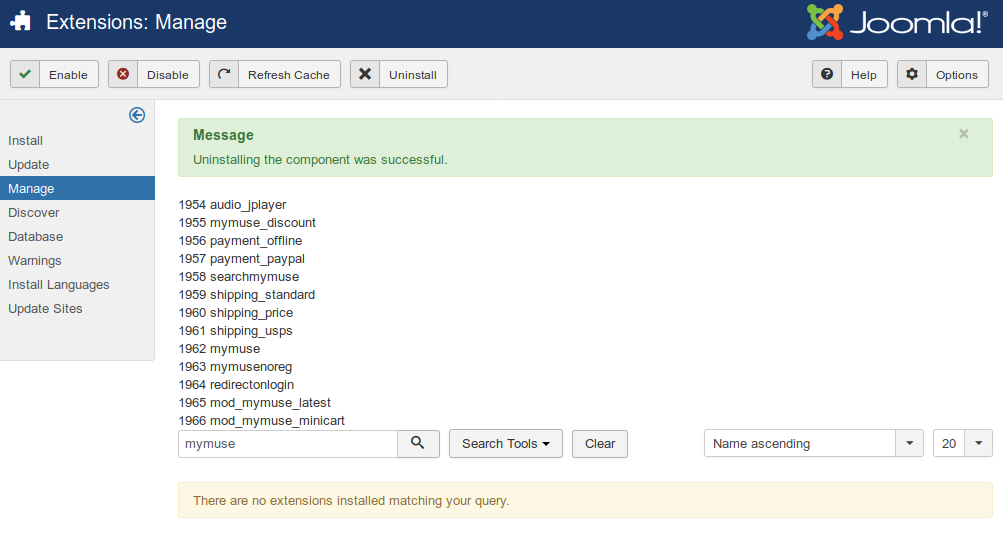This screenshot has height=553, width=1003.
Task: Click the Uninstall X icon
Action: (365, 74)
